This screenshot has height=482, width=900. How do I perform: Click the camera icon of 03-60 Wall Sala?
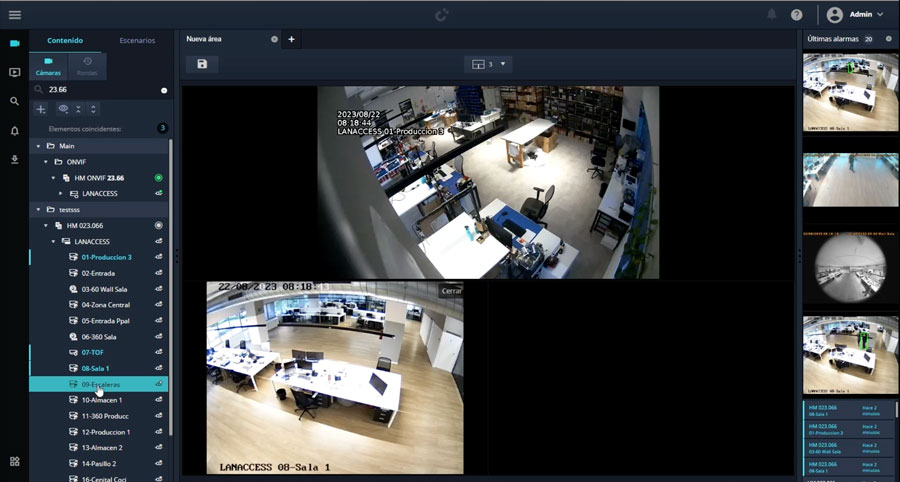73,289
